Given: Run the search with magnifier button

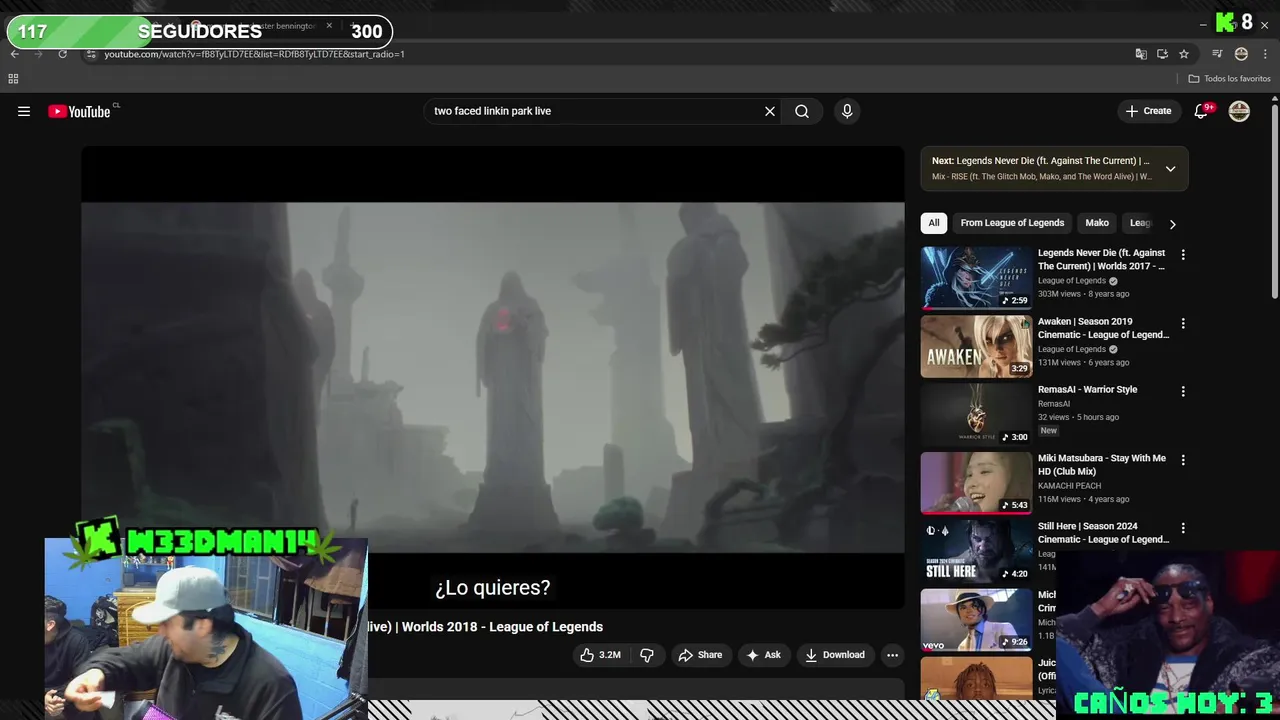Looking at the screenshot, I should pyautogui.click(x=802, y=111).
